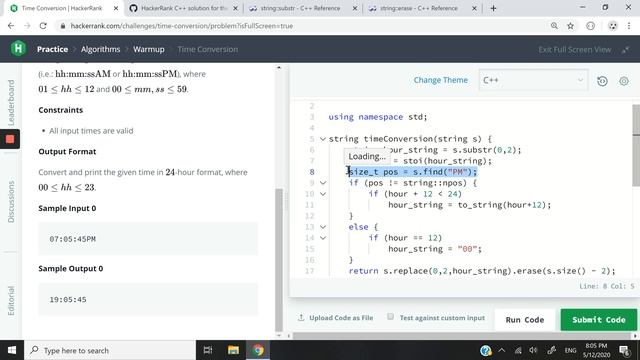Screen dimensions: 640x360
Task: Collapse the if block at line 9
Action: (322, 183)
